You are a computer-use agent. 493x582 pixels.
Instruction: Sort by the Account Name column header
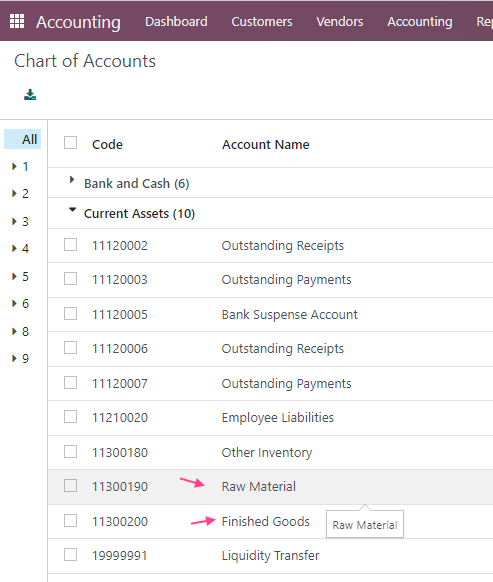click(x=265, y=144)
